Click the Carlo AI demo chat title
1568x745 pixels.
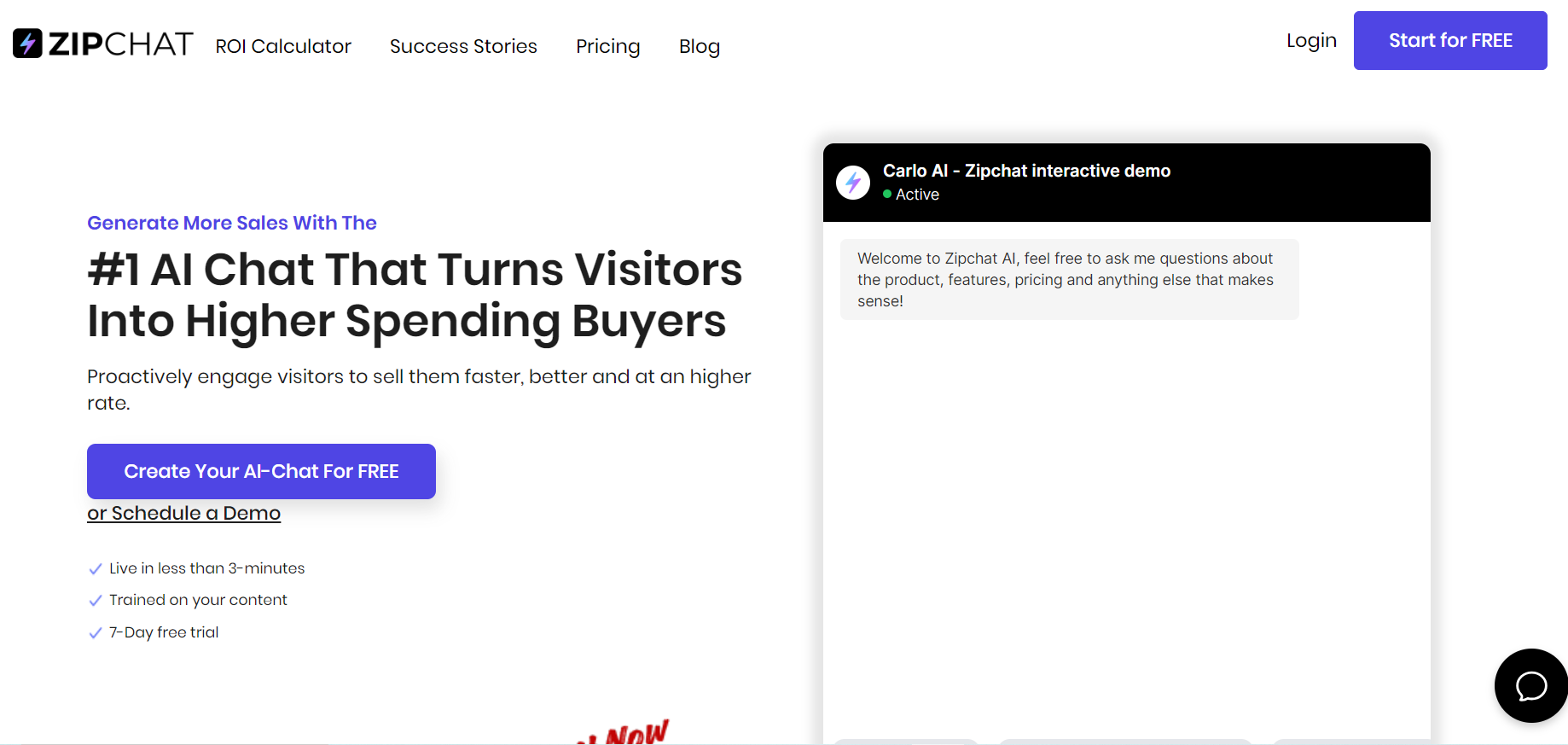point(1026,171)
